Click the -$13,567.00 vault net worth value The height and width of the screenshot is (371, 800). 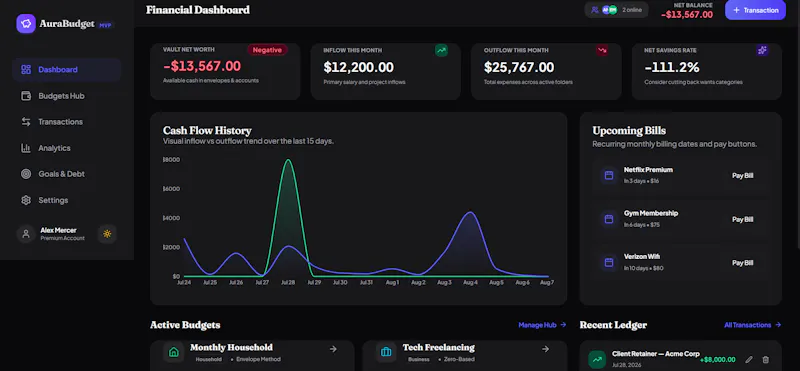point(202,66)
